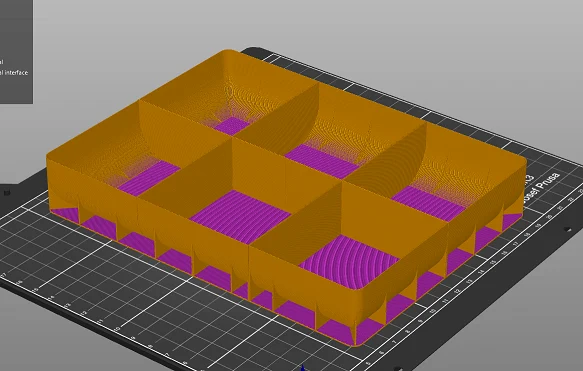Click the legend entry above the interface row
The image size is (583, 371).
(x=1, y=62)
